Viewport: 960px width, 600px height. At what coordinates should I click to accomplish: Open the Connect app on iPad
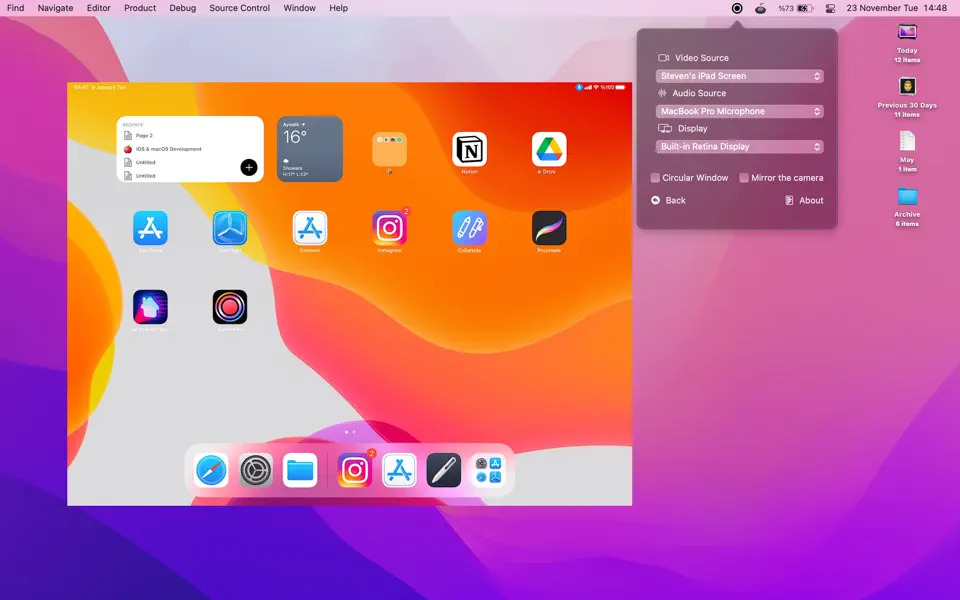point(310,228)
